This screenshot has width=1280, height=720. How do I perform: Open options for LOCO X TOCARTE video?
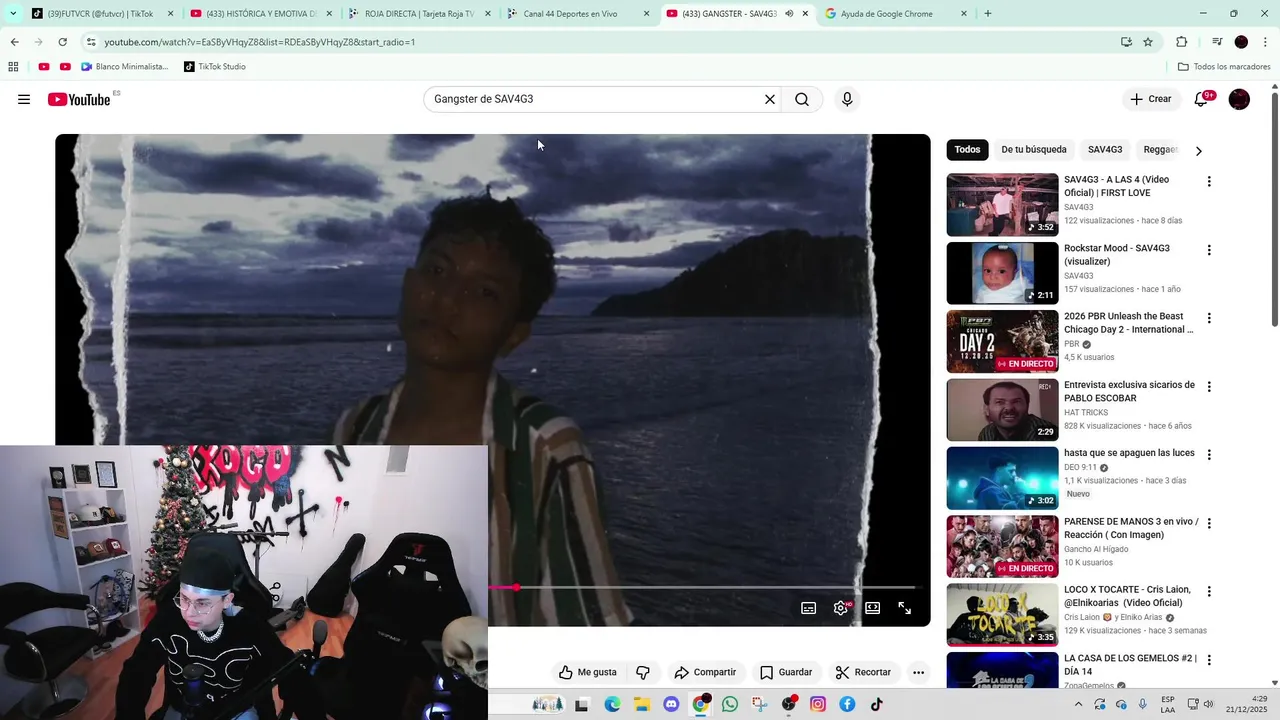[x=1208, y=591]
